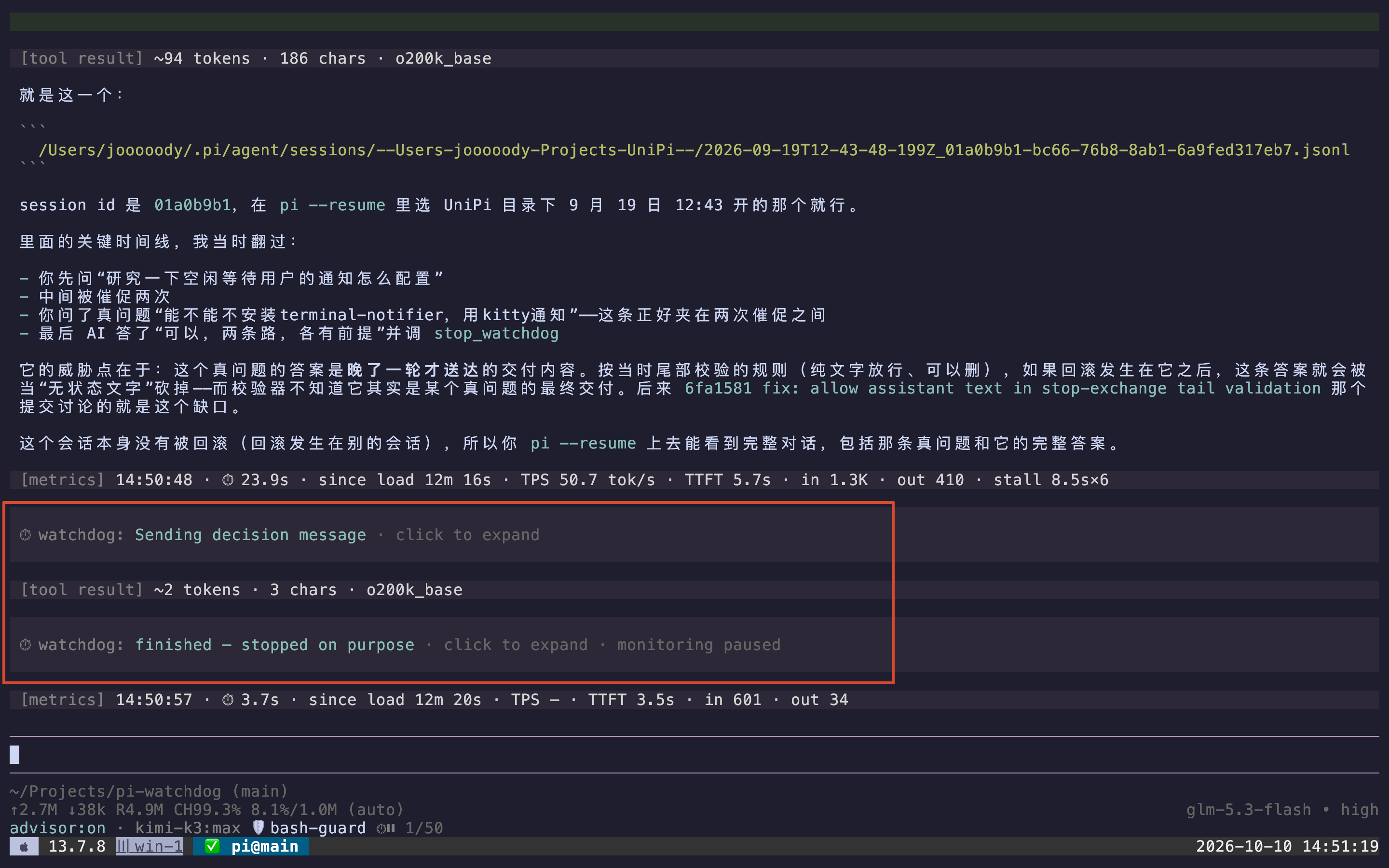Click the Apple logo in the status bar
The image size is (1389, 868).
24,846
